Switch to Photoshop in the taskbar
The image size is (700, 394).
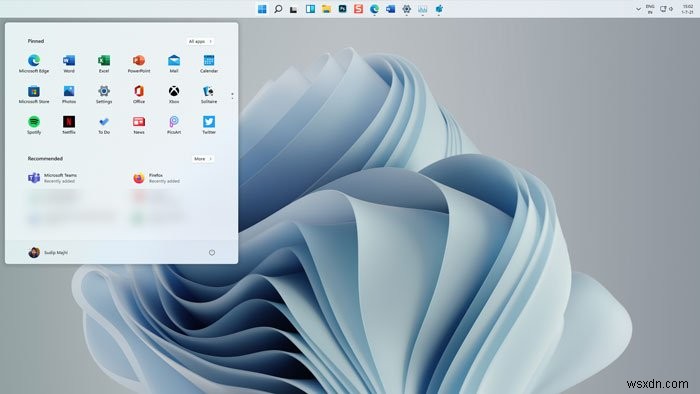click(342, 8)
